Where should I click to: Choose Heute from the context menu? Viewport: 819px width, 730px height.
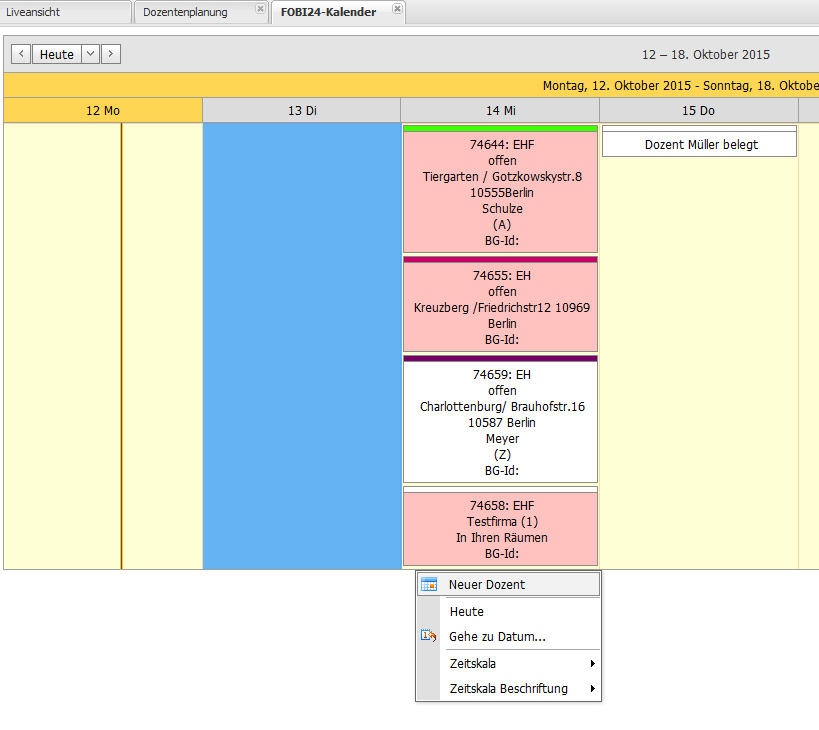(x=467, y=611)
